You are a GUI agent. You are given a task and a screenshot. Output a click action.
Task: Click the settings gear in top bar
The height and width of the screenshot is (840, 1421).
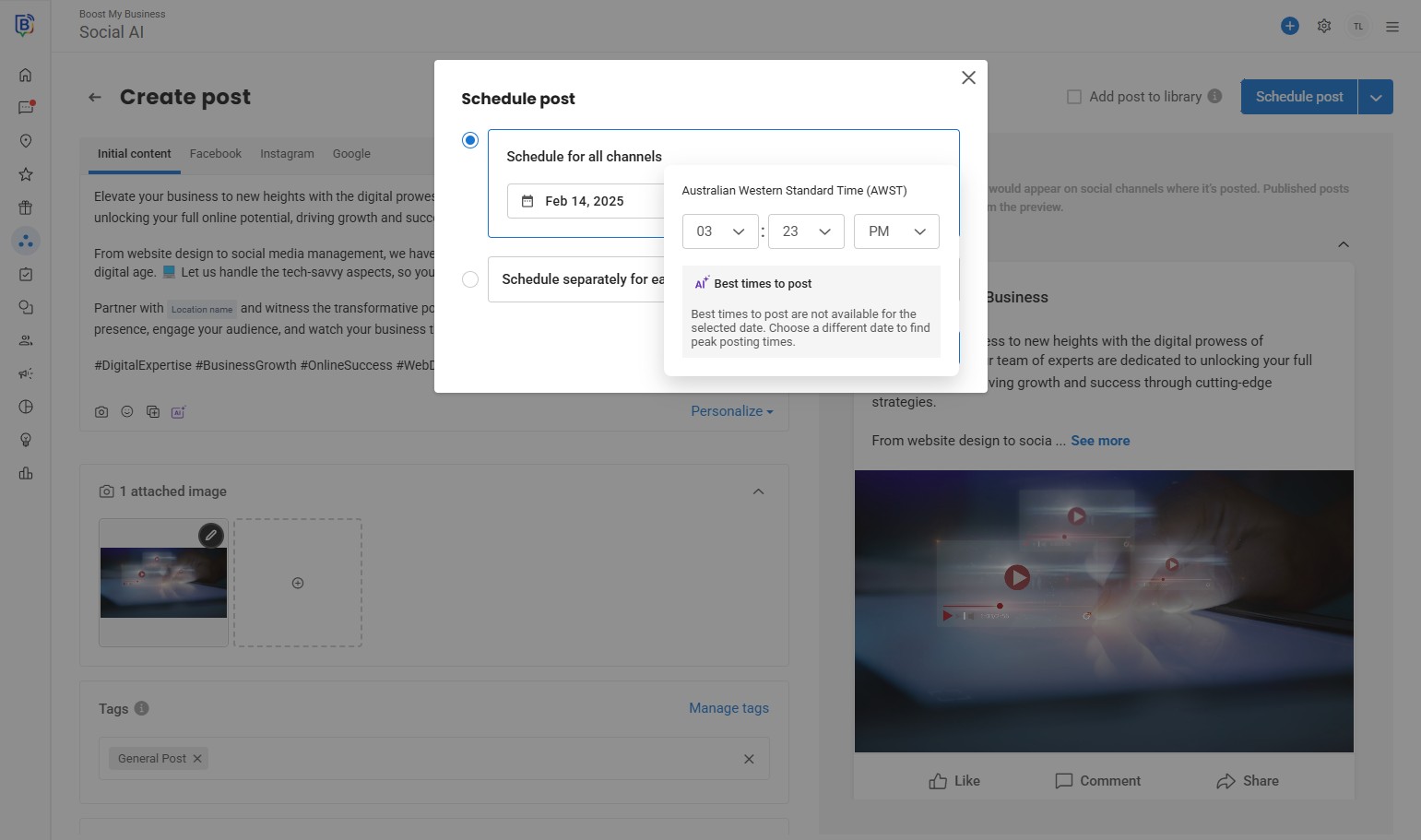pos(1324,26)
